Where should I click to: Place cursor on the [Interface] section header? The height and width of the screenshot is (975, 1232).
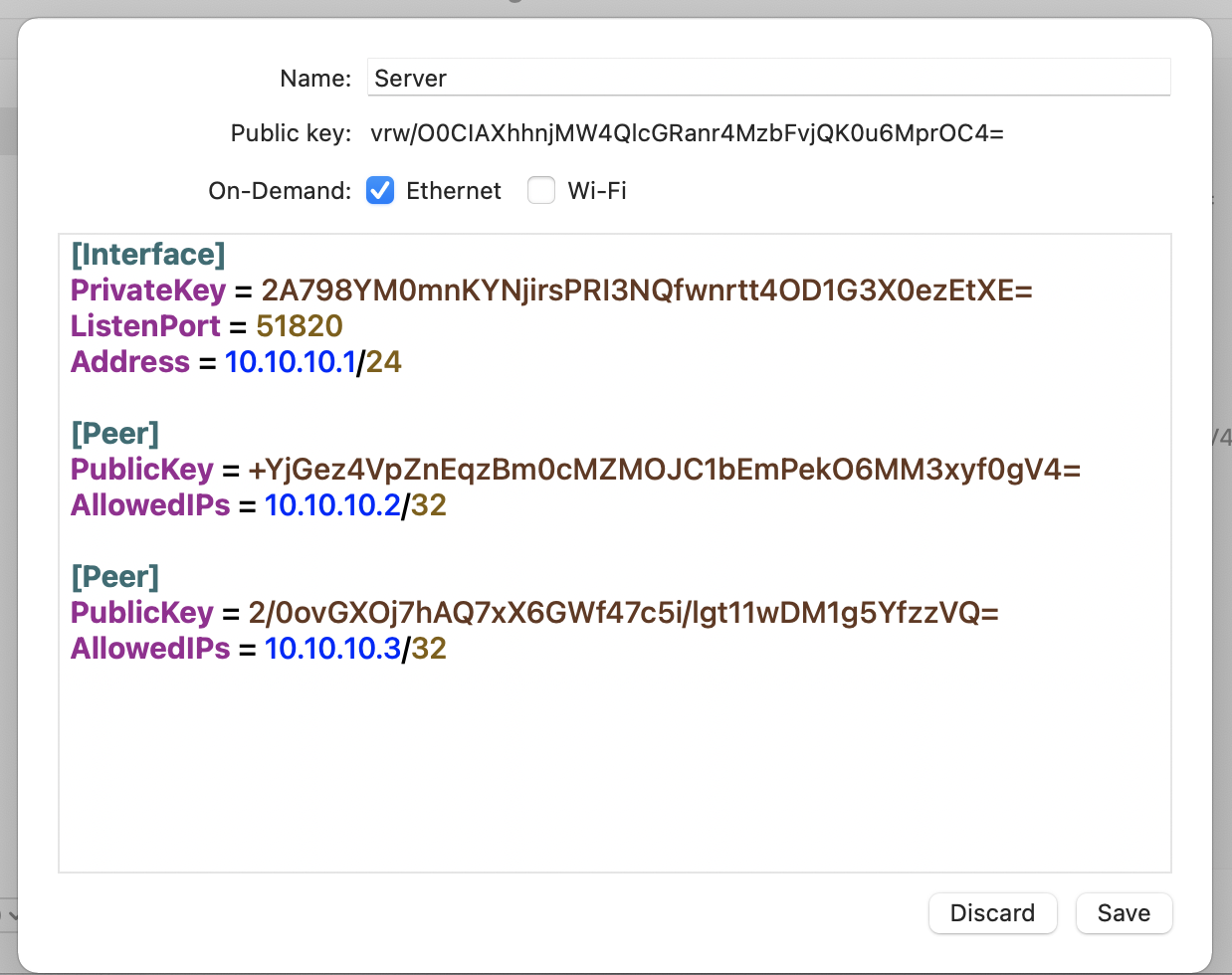[148, 255]
